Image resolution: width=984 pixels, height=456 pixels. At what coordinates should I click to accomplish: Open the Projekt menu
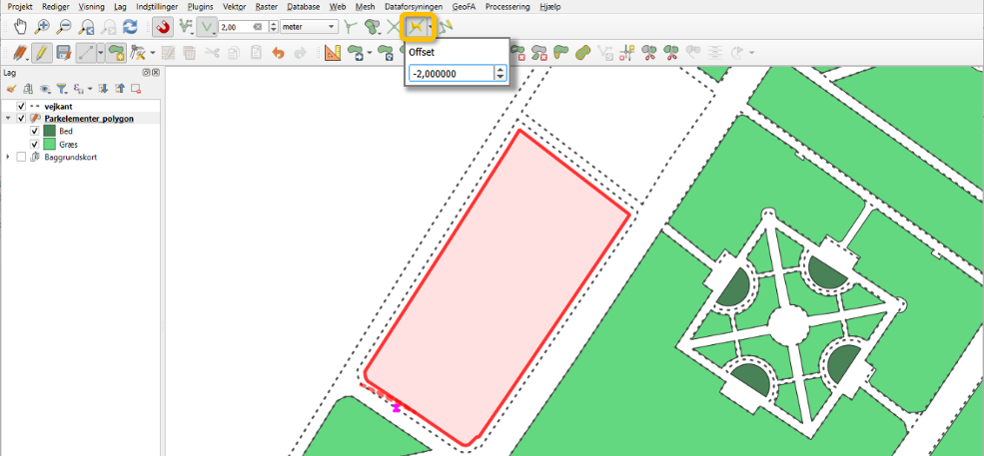pyautogui.click(x=20, y=7)
